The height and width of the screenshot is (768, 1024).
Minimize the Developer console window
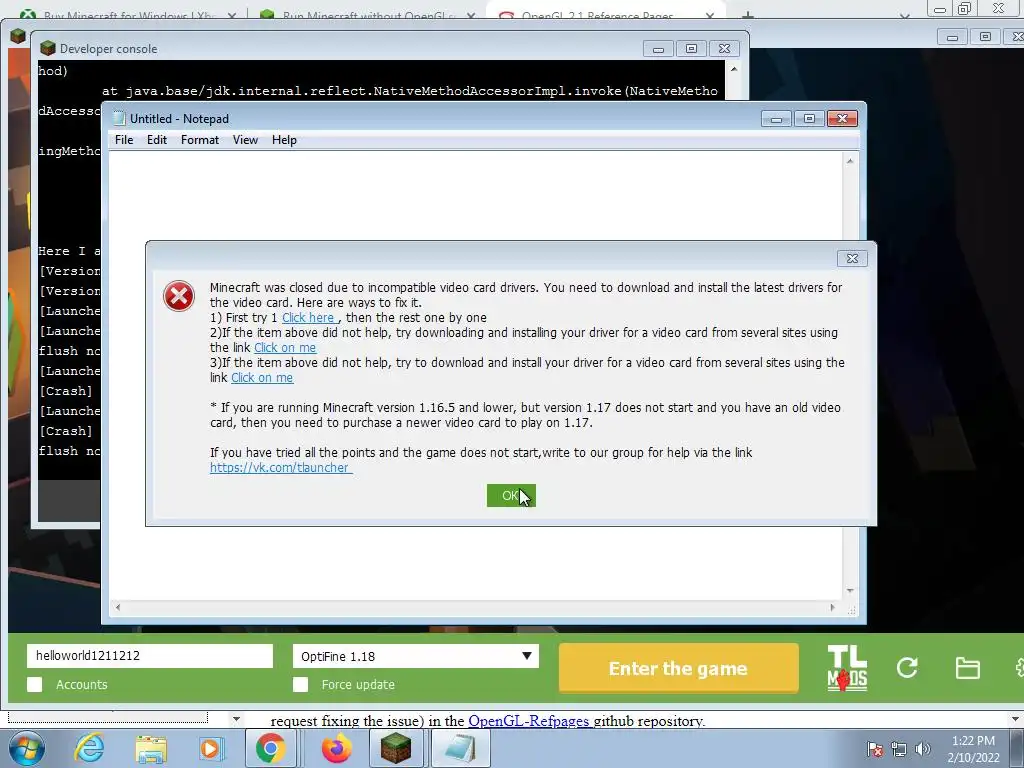pos(658,48)
